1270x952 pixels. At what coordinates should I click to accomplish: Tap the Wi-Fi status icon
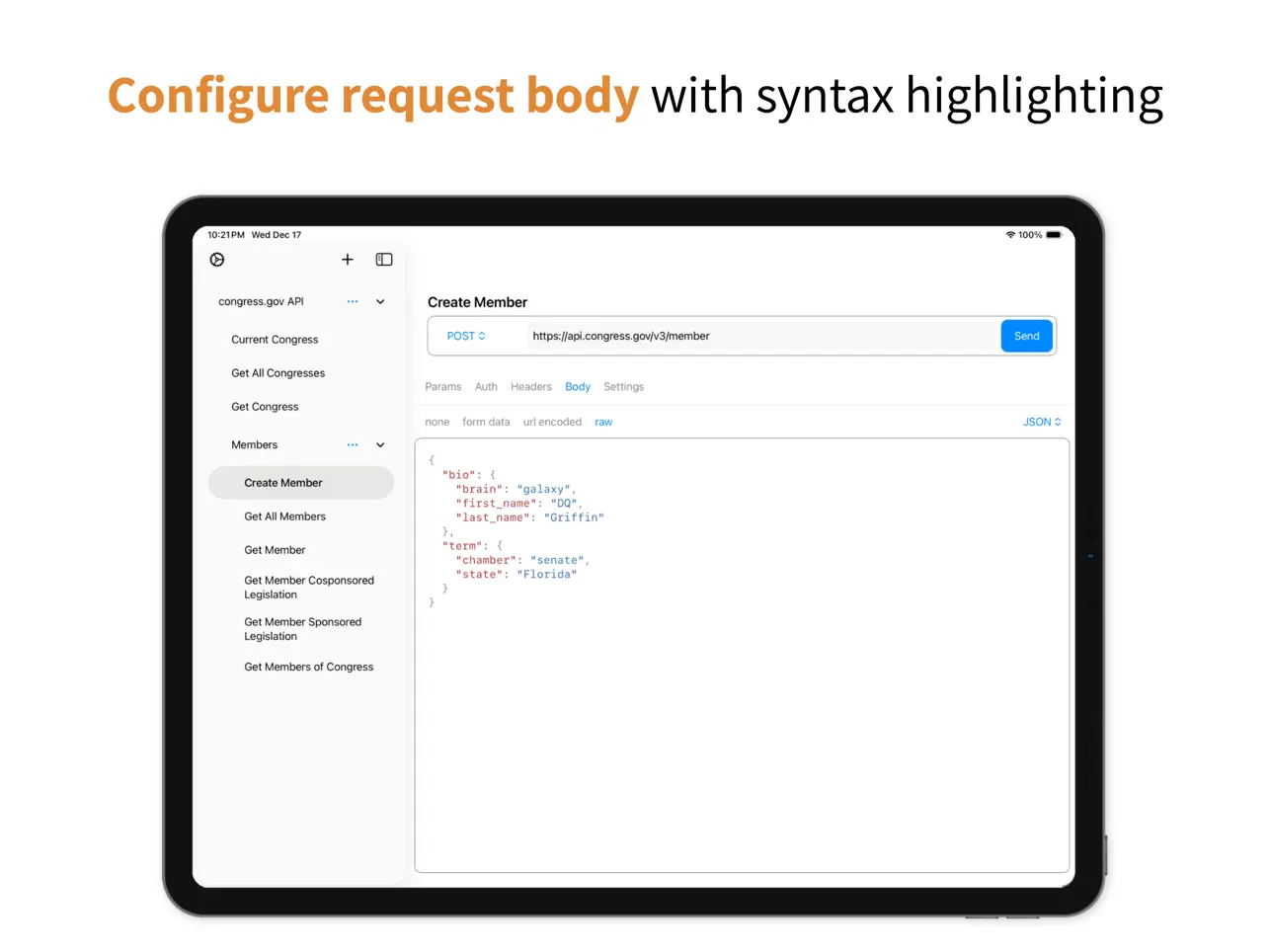pos(1010,235)
